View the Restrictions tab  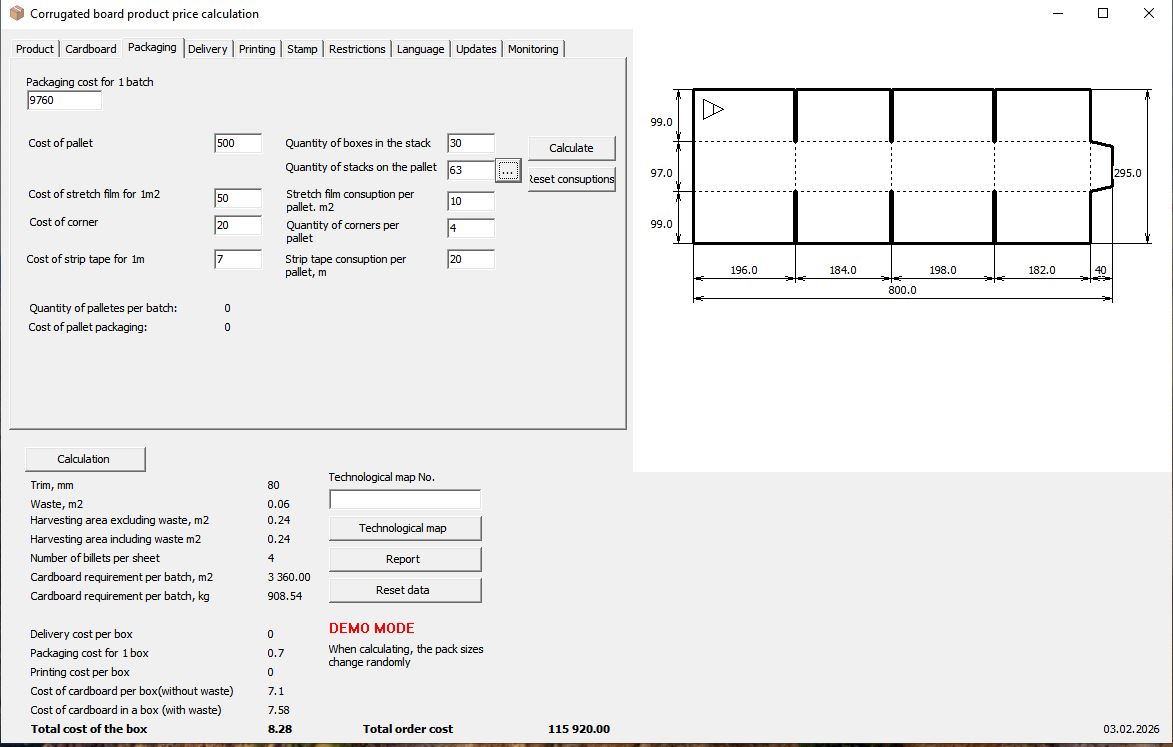point(356,48)
